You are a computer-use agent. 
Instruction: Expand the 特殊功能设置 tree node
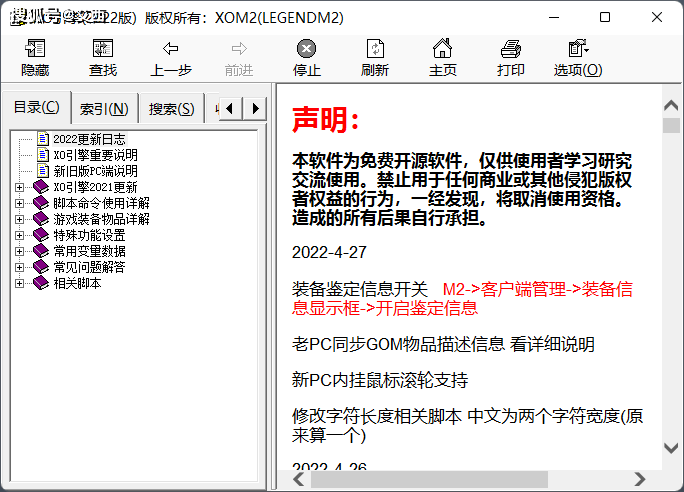[x=20, y=235]
